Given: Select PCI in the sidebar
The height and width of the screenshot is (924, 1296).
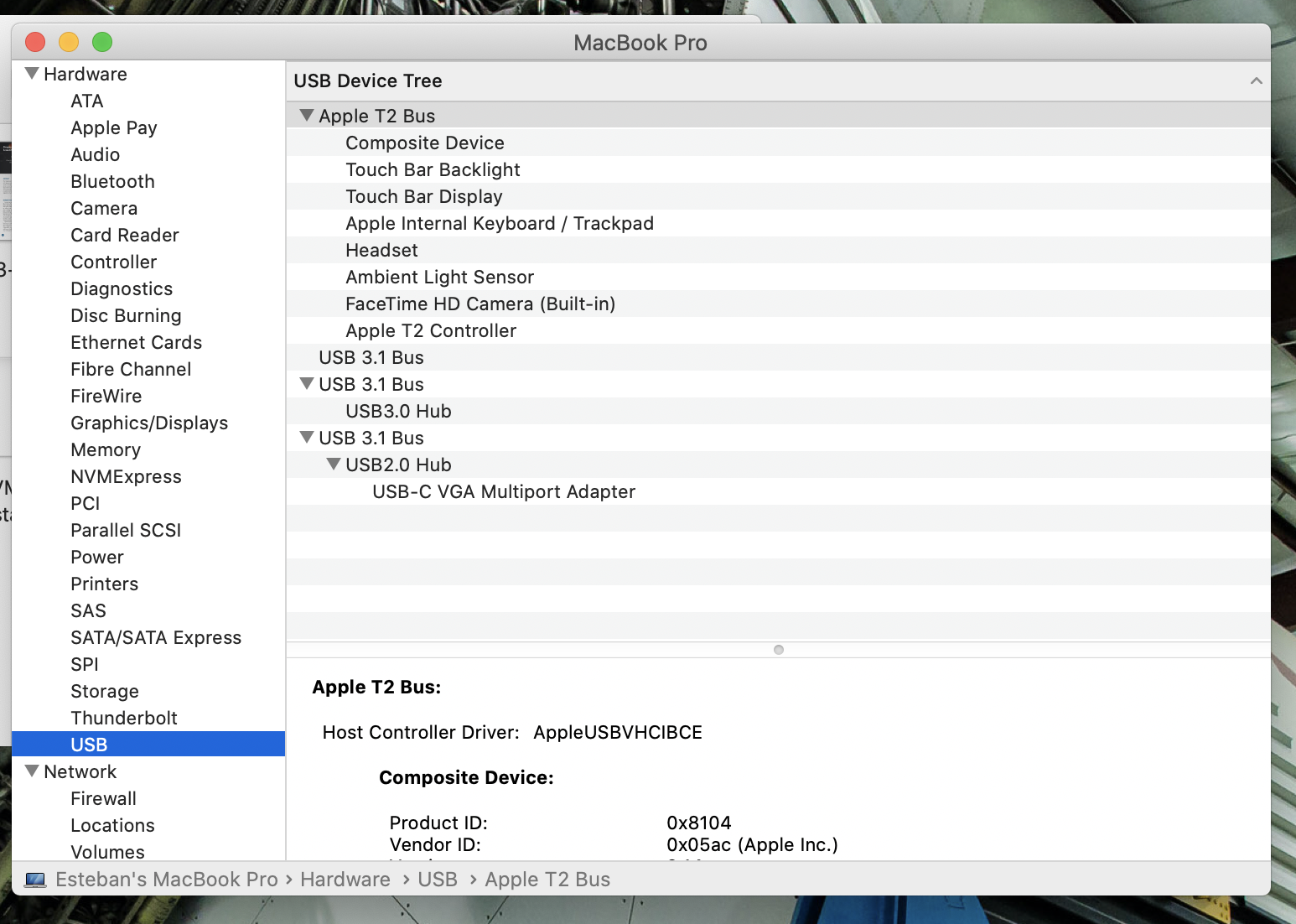Looking at the screenshot, I should (86, 503).
